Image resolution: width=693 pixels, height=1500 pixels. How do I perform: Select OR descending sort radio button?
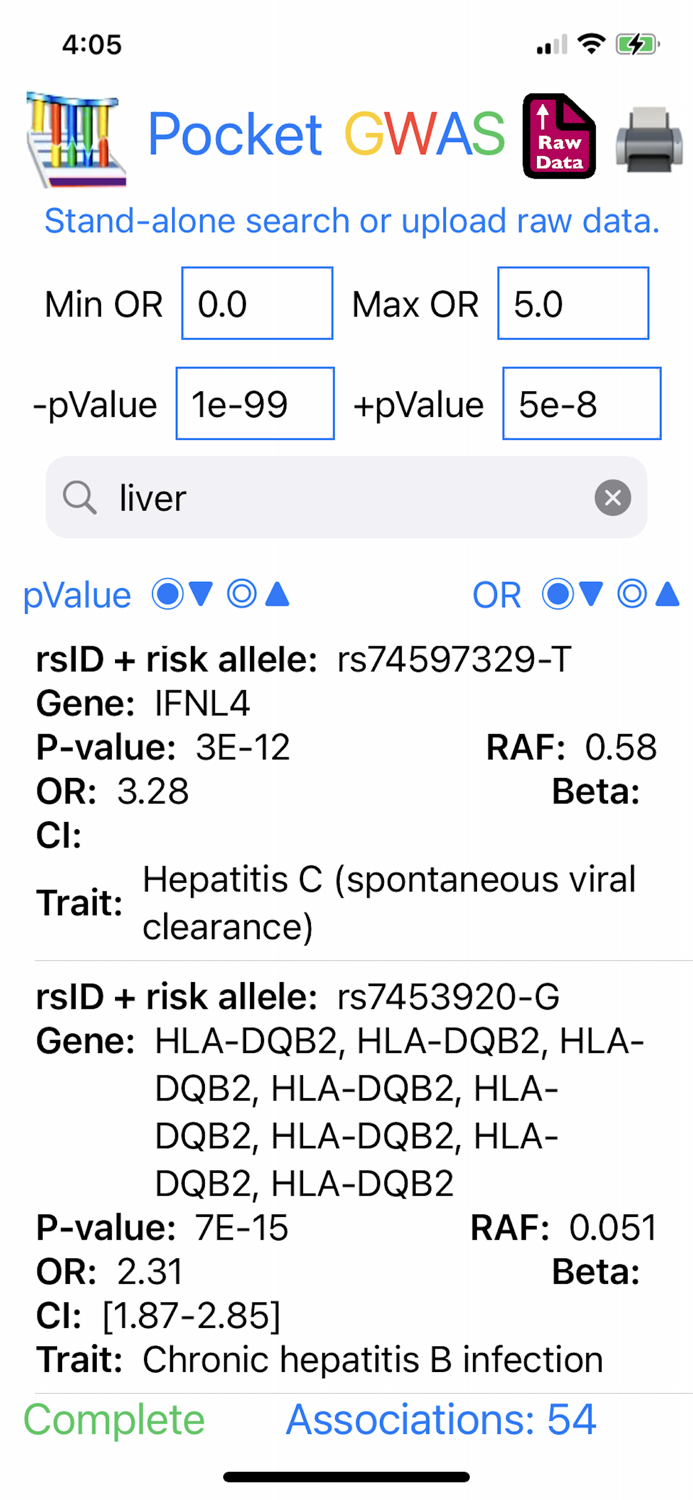coord(572,595)
